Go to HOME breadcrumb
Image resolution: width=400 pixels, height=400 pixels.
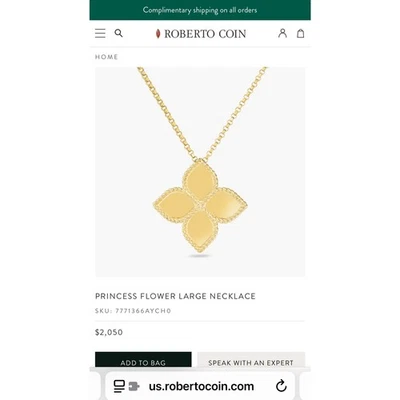pyautogui.click(x=106, y=57)
